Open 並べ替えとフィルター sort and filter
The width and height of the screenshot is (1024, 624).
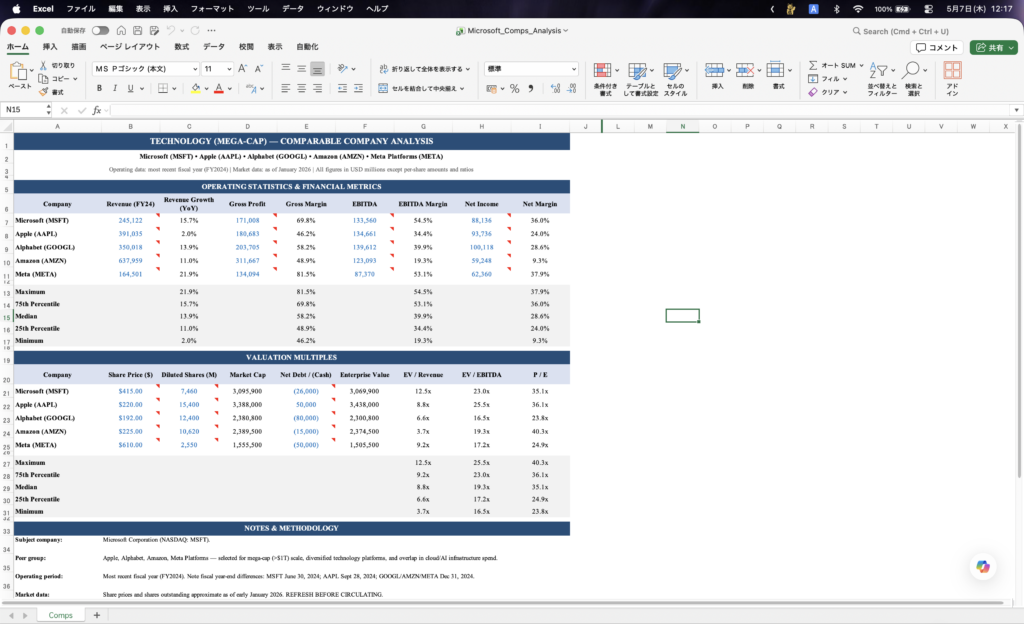(x=882, y=79)
